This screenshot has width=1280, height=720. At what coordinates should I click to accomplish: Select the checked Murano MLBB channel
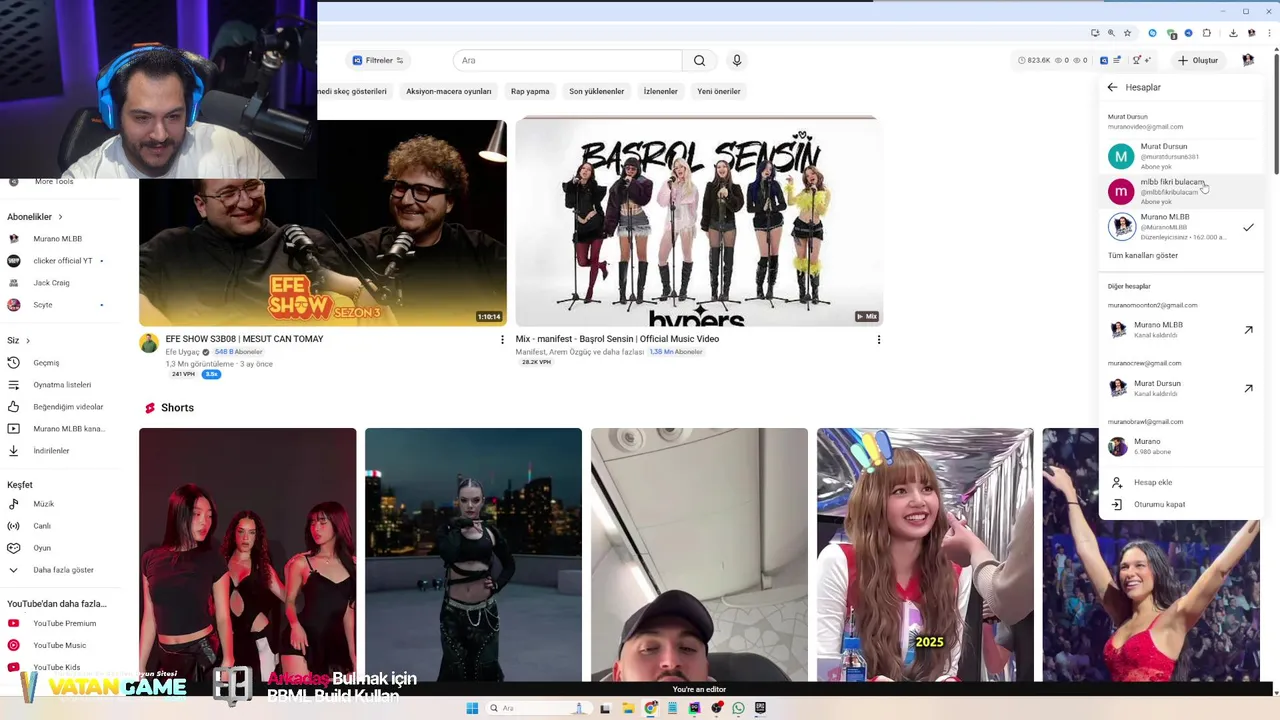pos(1181,227)
